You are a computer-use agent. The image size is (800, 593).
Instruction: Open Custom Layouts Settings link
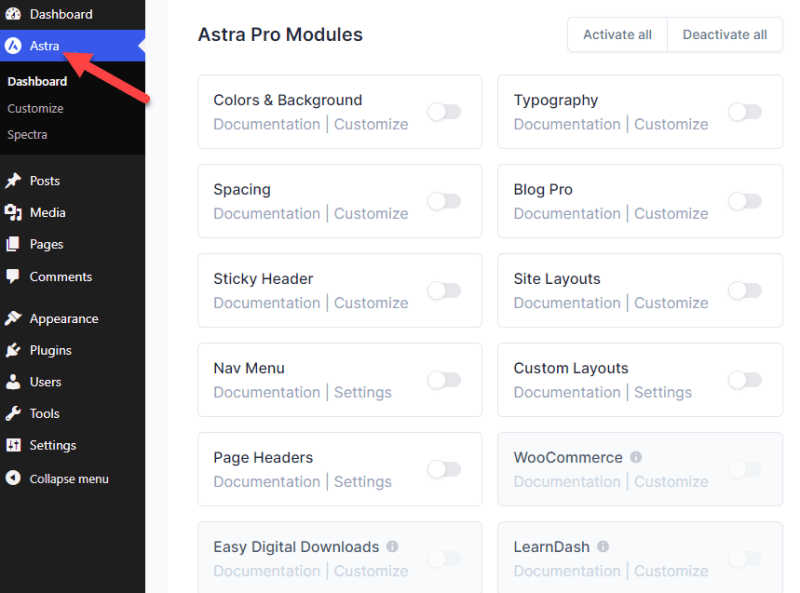pos(663,392)
